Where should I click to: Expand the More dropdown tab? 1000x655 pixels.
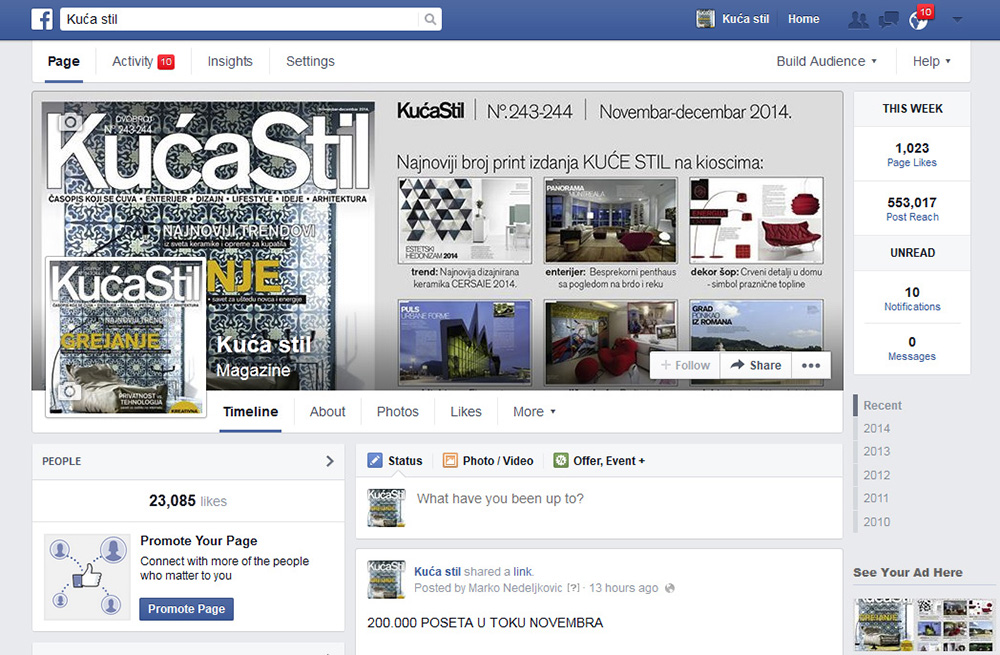(x=534, y=412)
